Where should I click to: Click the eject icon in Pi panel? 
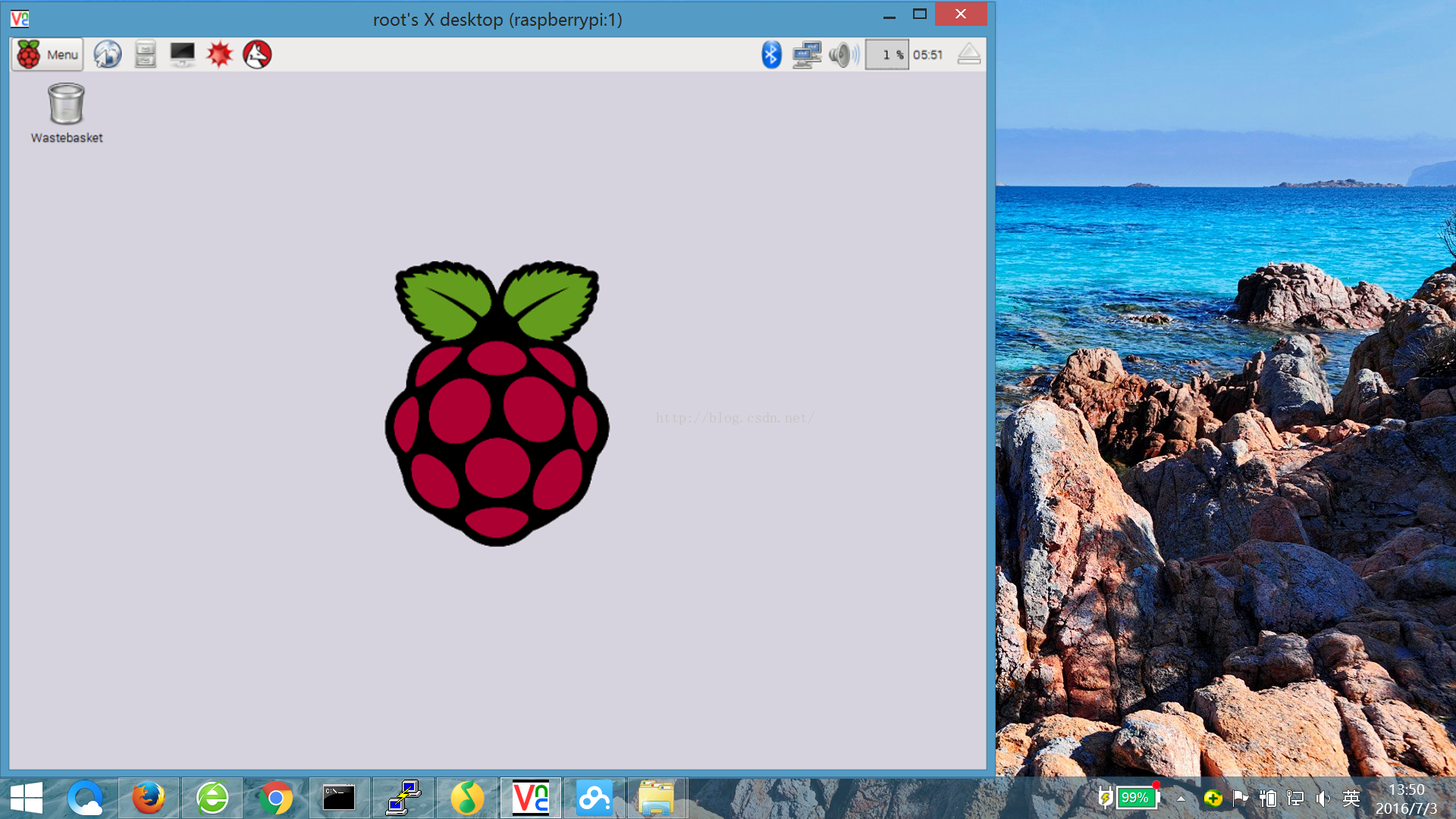coord(969,55)
